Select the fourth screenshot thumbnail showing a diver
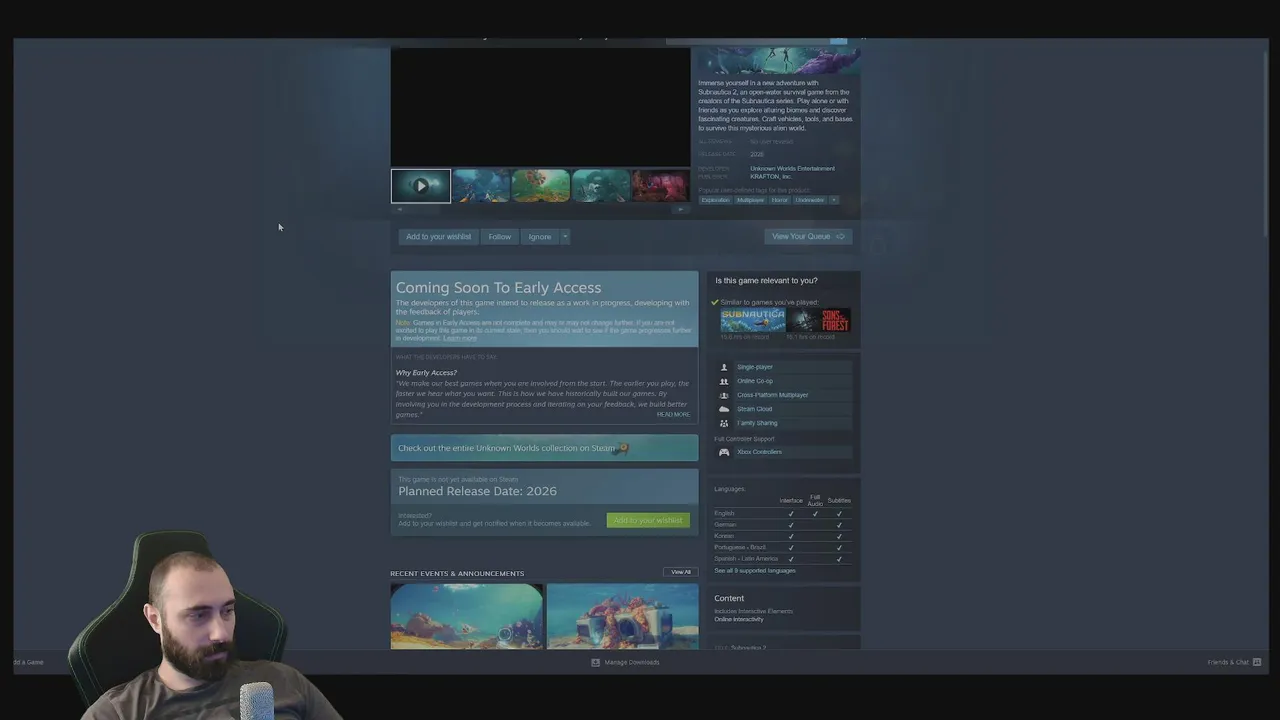Screen dimensions: 1280x720 [601, 186]
